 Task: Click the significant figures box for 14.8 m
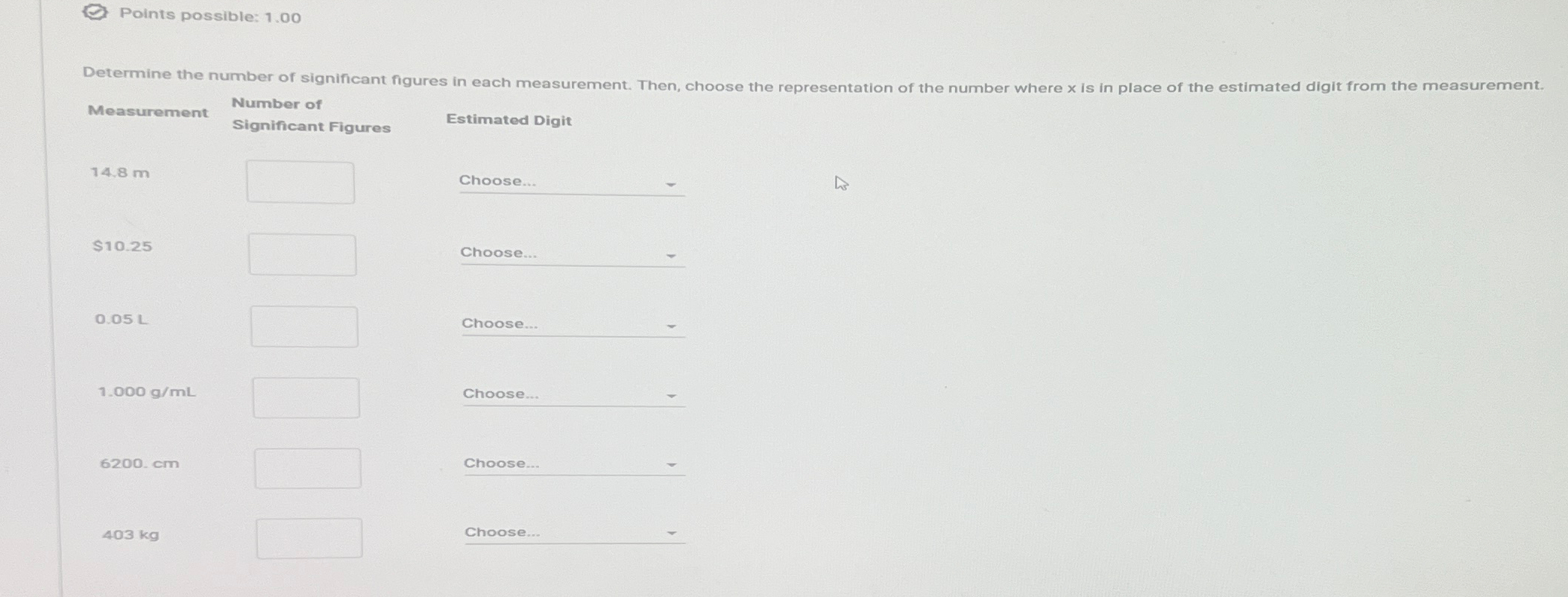[299, 180]
